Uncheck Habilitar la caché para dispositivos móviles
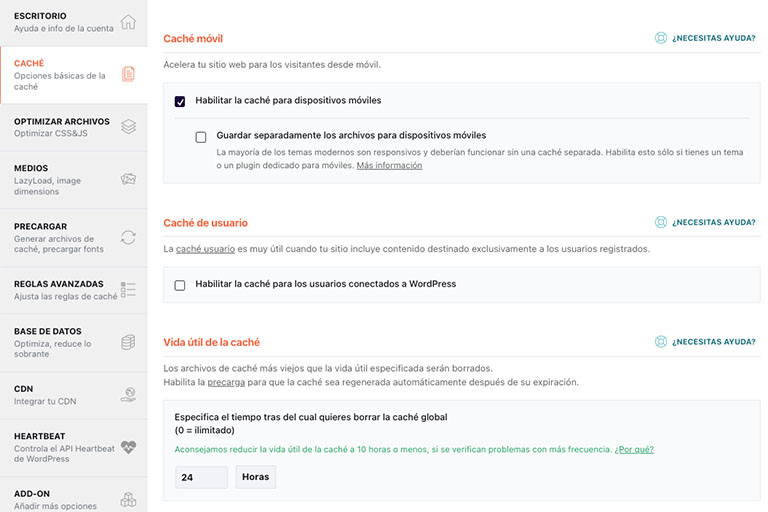 180,101
